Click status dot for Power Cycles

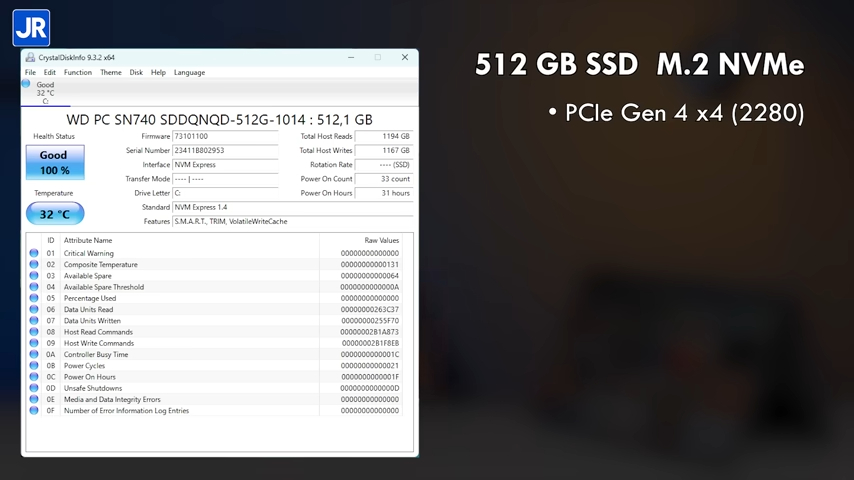point(34,366)
